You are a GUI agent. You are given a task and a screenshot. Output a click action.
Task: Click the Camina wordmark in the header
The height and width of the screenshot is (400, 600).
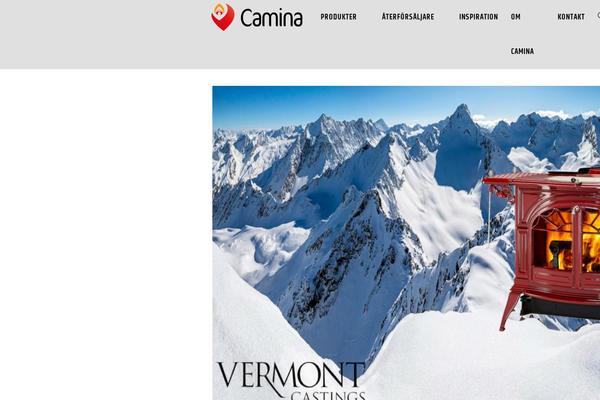[272, 17]
